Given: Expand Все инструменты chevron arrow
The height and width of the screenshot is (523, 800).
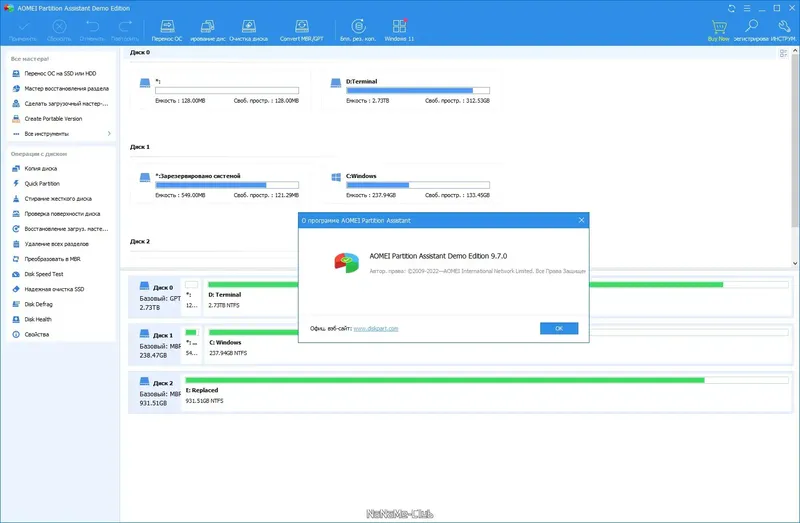Looking at the screenshot, I should click(x=109, y=134).
